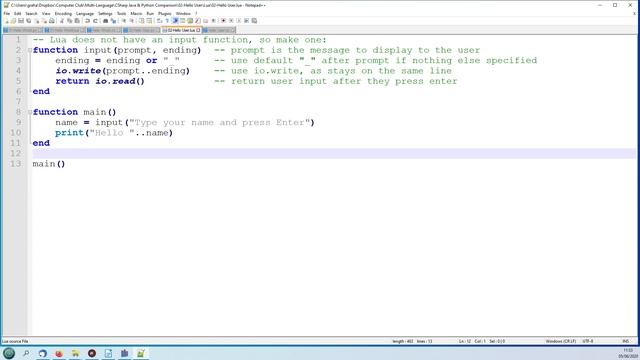
Task: Click the Copy toolbar icon
Action: click(x=69, y=20)
